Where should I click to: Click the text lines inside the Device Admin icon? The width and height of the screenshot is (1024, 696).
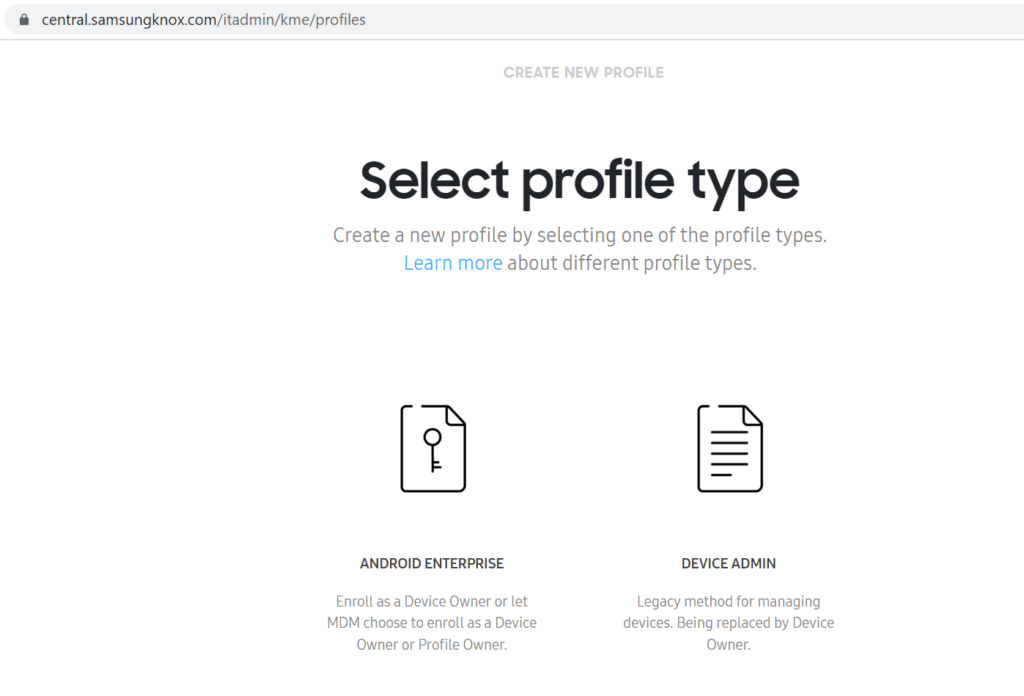tap(729, 453)
